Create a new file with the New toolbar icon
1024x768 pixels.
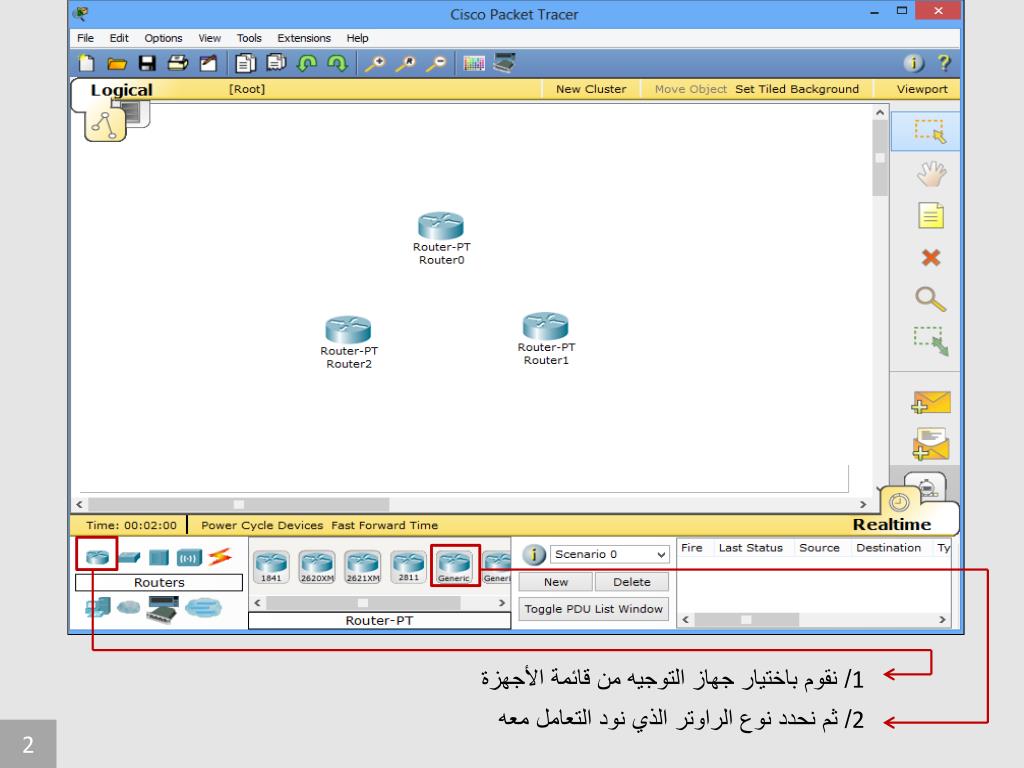[x=86, y=63]
